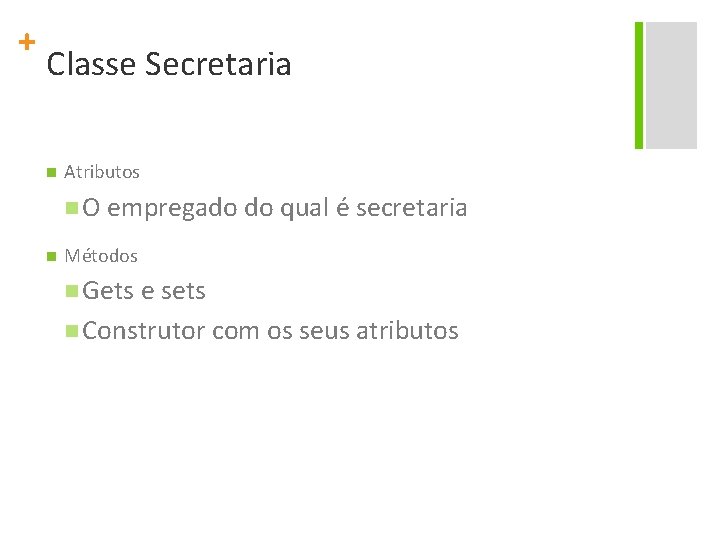The width and height of the screenshot is (720, 540).
Task: Click the word 'Construtor'
Action: tap(144, 331)
